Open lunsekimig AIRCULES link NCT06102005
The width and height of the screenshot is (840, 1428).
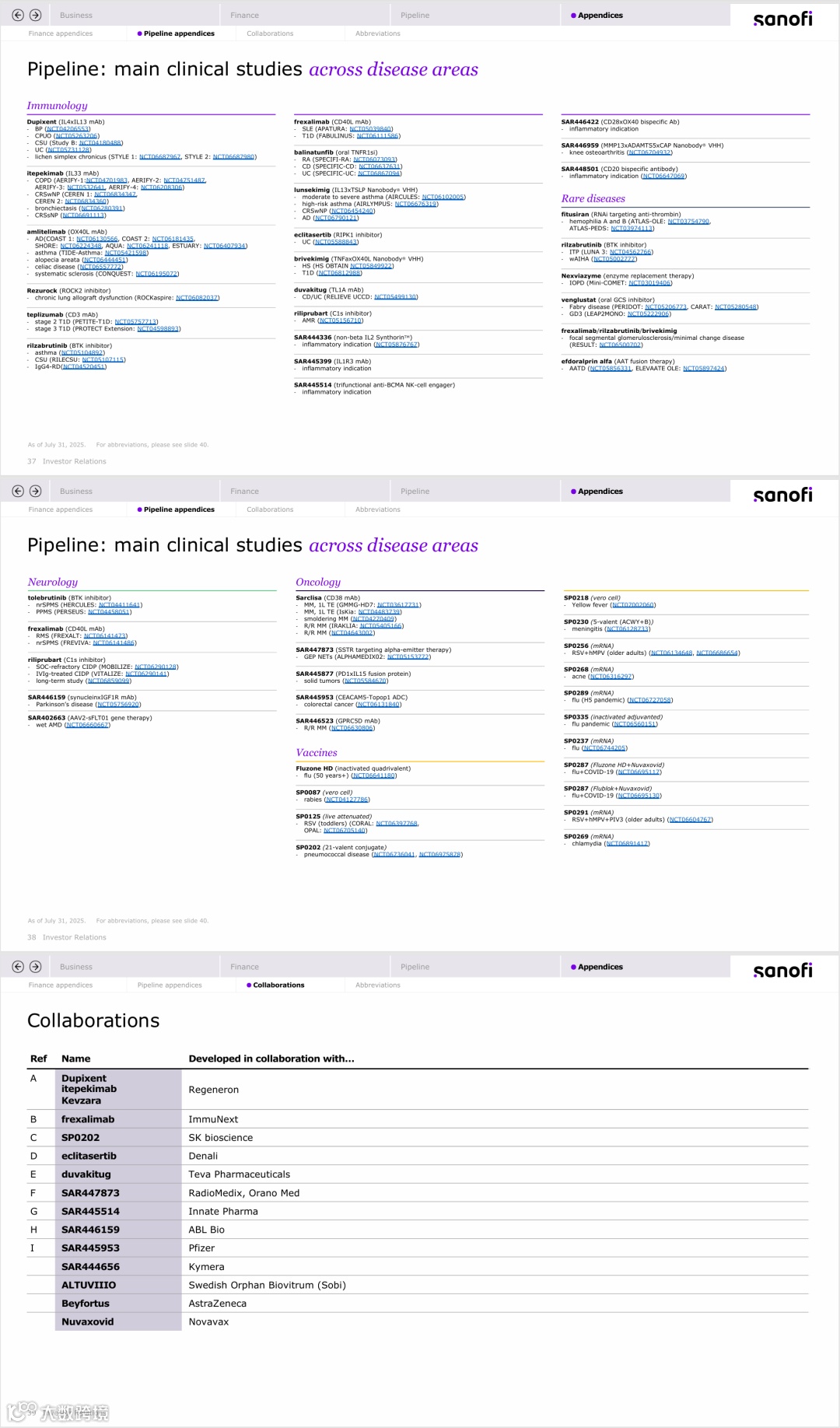pyautogui.click(x=443, y=197)
